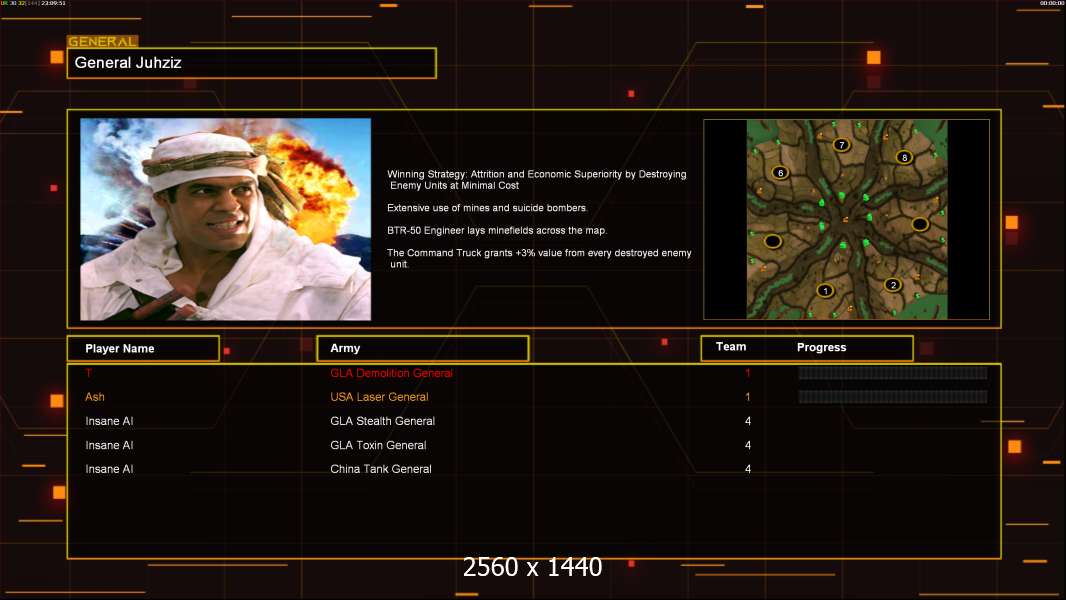
Task: Click the GLA Stealth General row
Action: coord(382,421)
